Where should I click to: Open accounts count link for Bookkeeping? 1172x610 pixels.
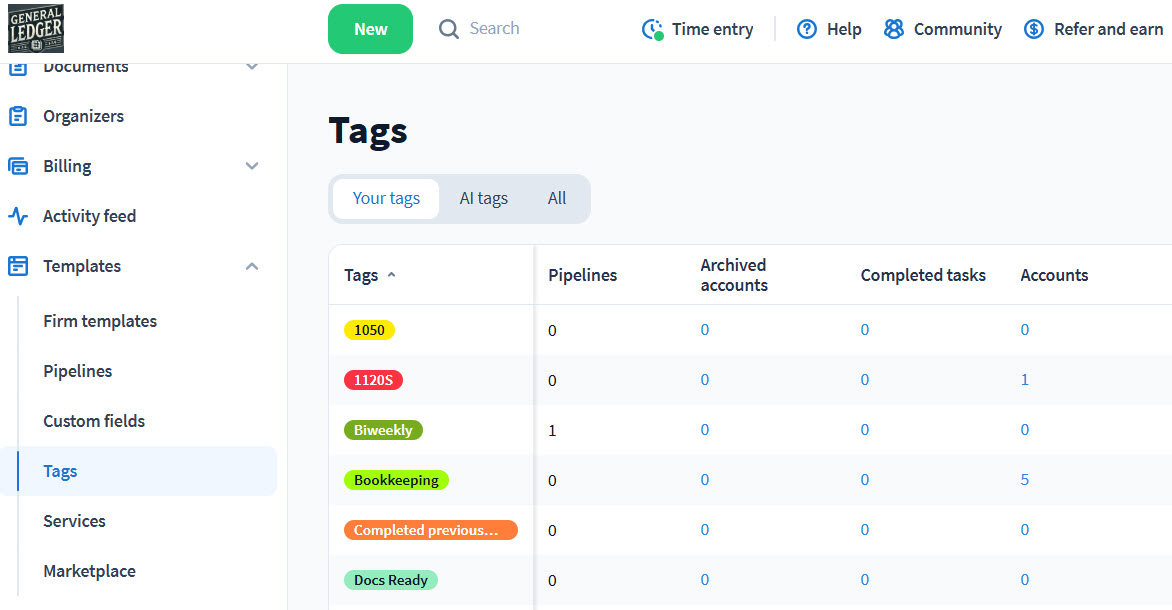pos(1025,480)
